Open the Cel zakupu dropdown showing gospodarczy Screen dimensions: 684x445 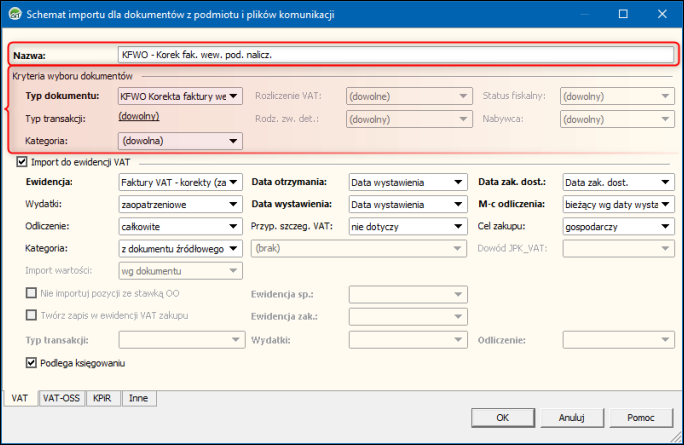click(619, 226)
